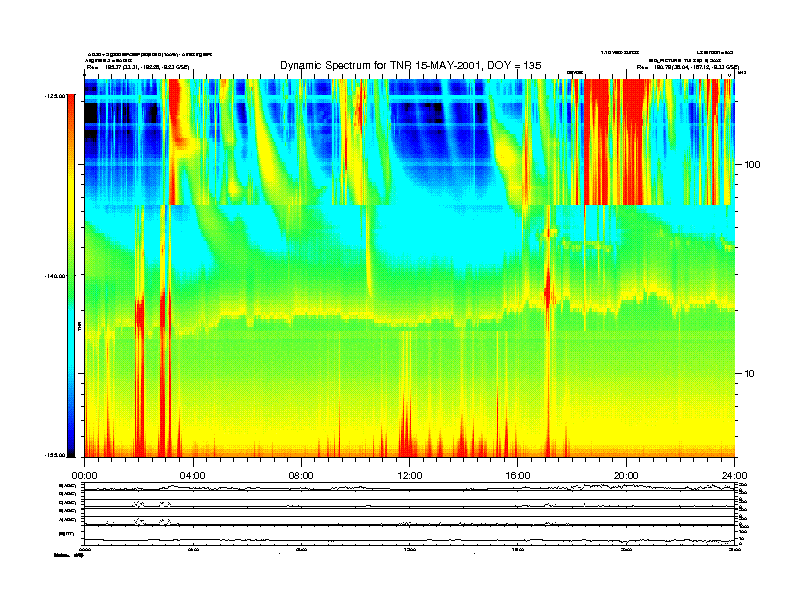Click the 12:00 time label under the spectrum
This screenshot has width=792, height=612.
[x=410, y=476]
